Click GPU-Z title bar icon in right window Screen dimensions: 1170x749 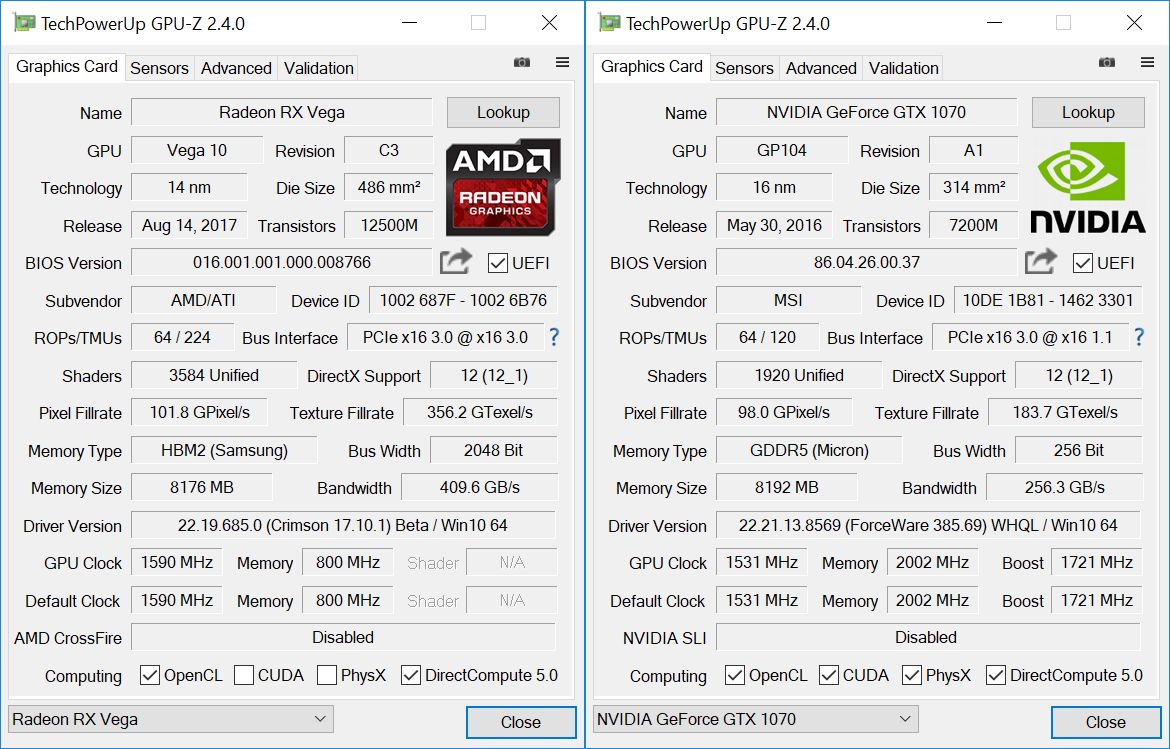pyautogui.click(x=610, y=23)
